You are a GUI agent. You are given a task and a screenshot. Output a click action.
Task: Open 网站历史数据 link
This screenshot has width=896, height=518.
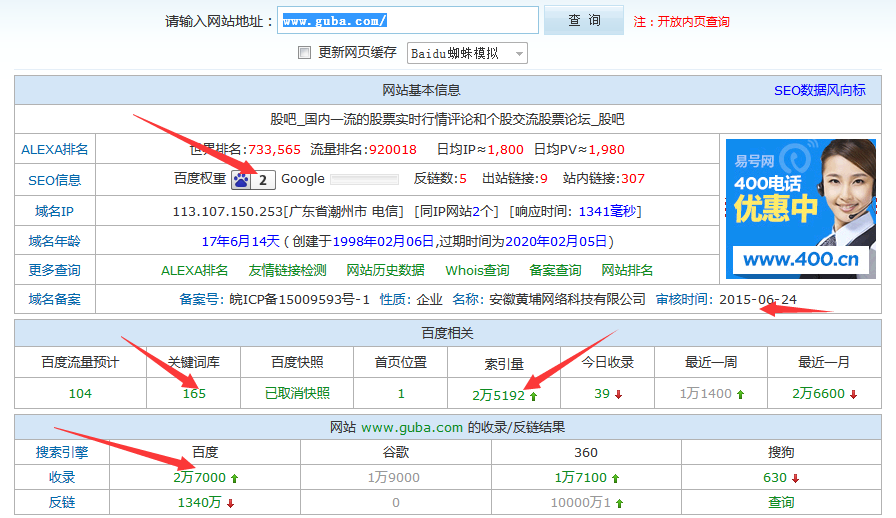pyautogui.click(x=385, y=270)
